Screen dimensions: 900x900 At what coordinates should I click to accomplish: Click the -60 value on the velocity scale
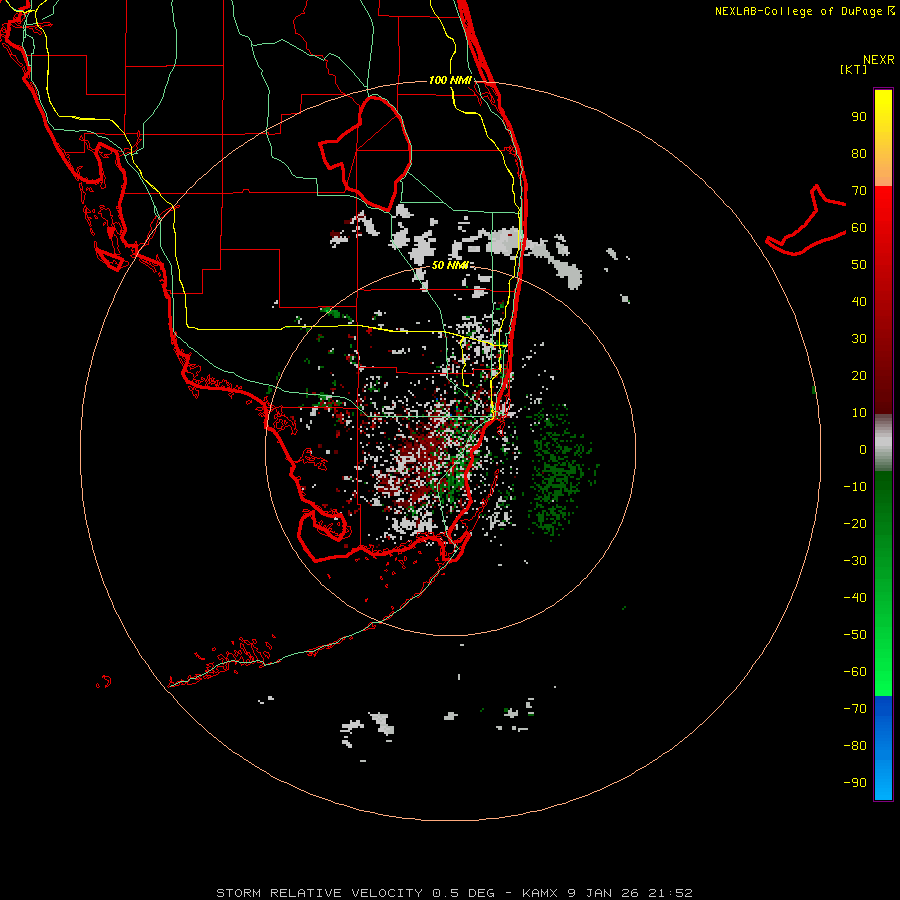(x=855, y=672)
